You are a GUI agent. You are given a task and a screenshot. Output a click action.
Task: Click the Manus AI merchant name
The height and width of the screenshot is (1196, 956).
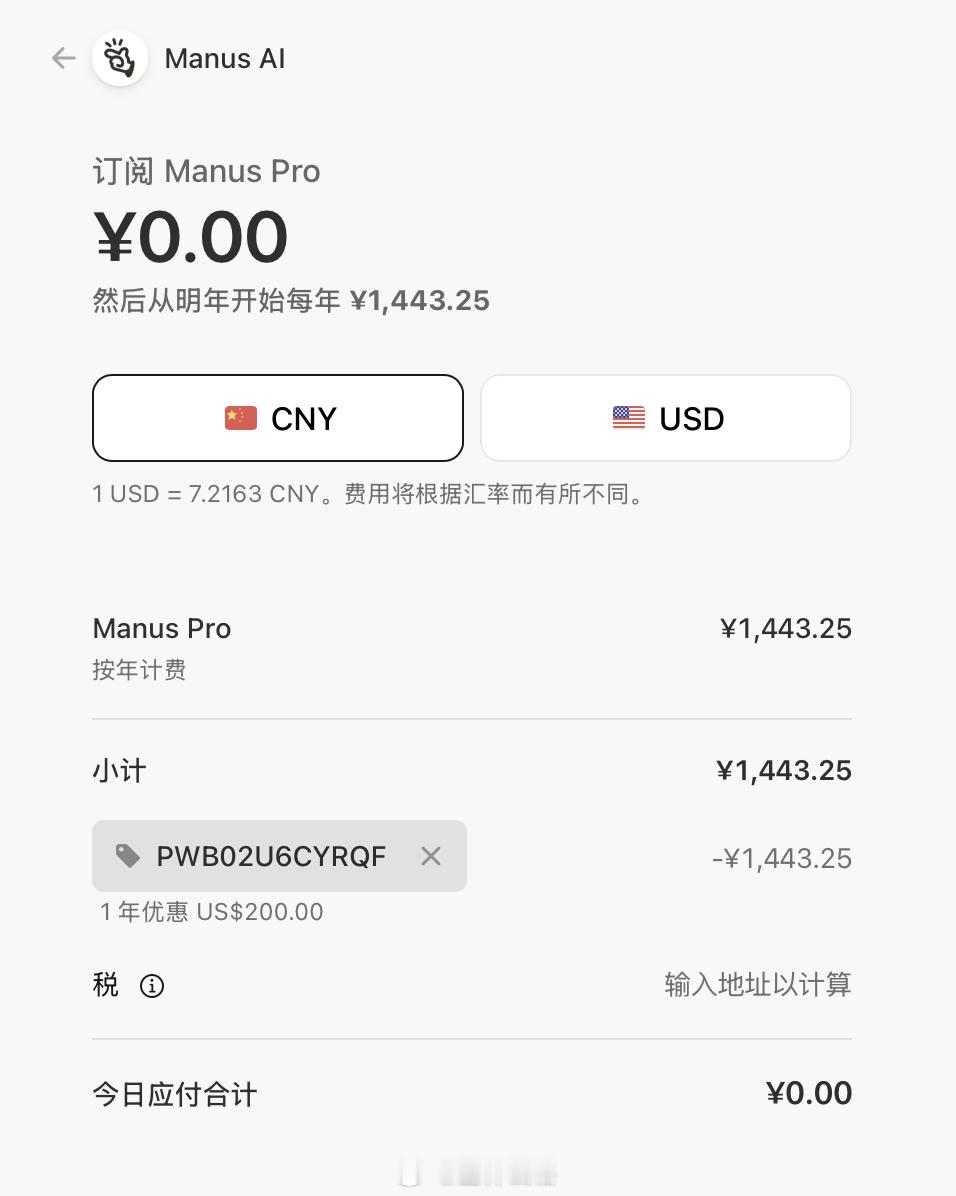point(225,59)
